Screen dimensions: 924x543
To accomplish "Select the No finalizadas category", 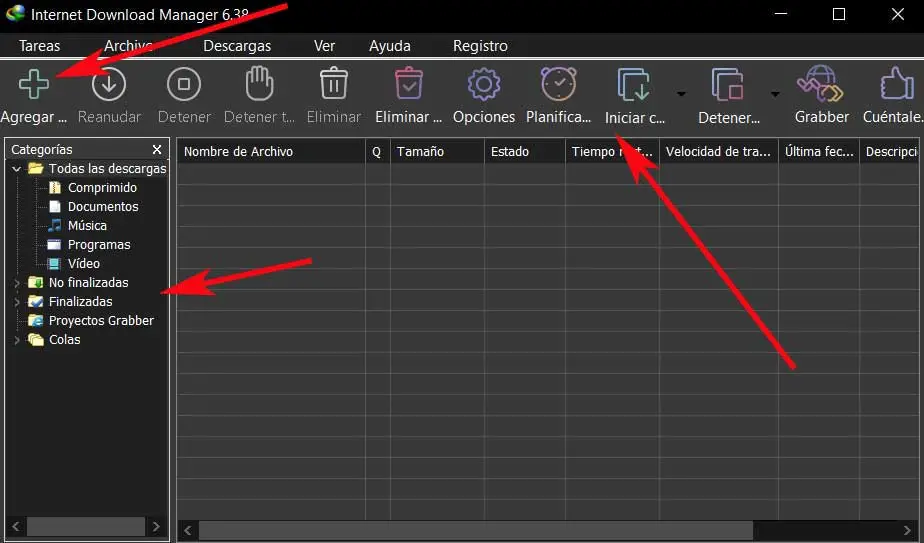I will 88,282.
